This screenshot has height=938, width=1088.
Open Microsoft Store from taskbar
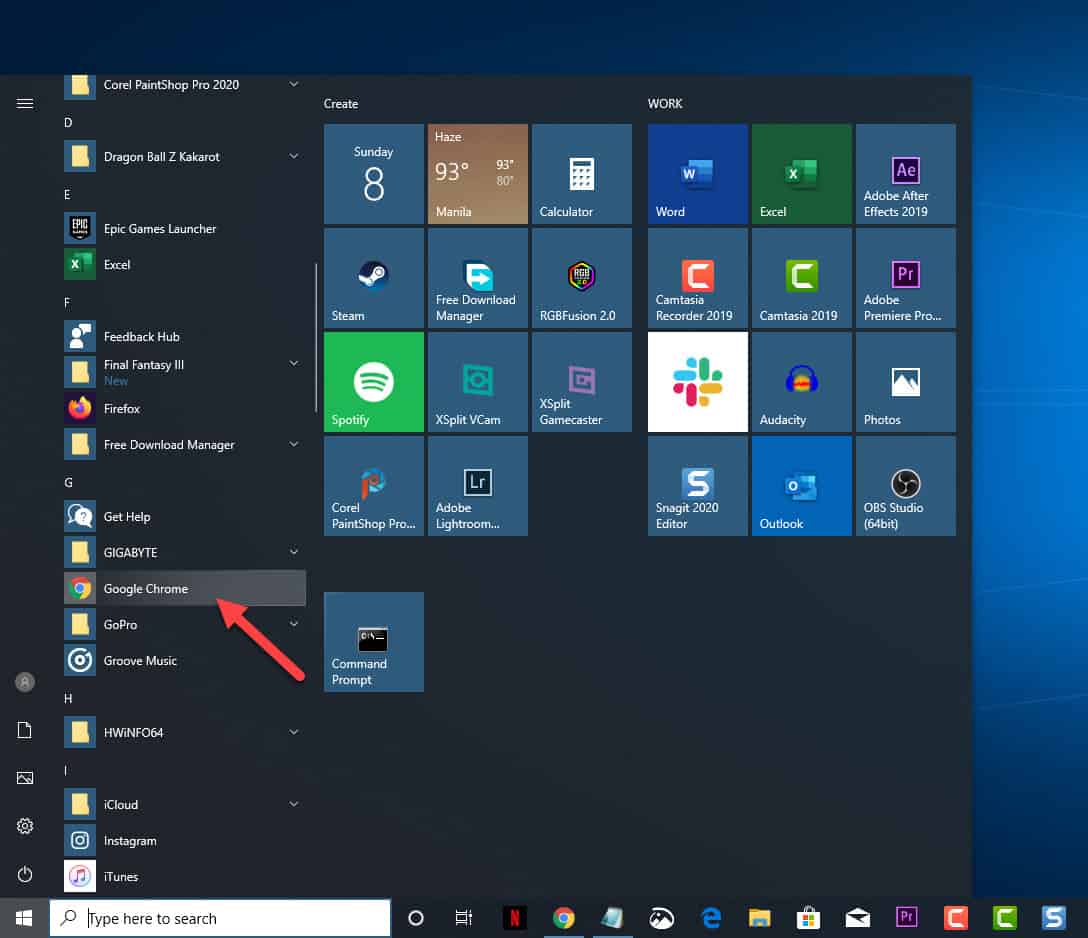(x=808, y=918)
